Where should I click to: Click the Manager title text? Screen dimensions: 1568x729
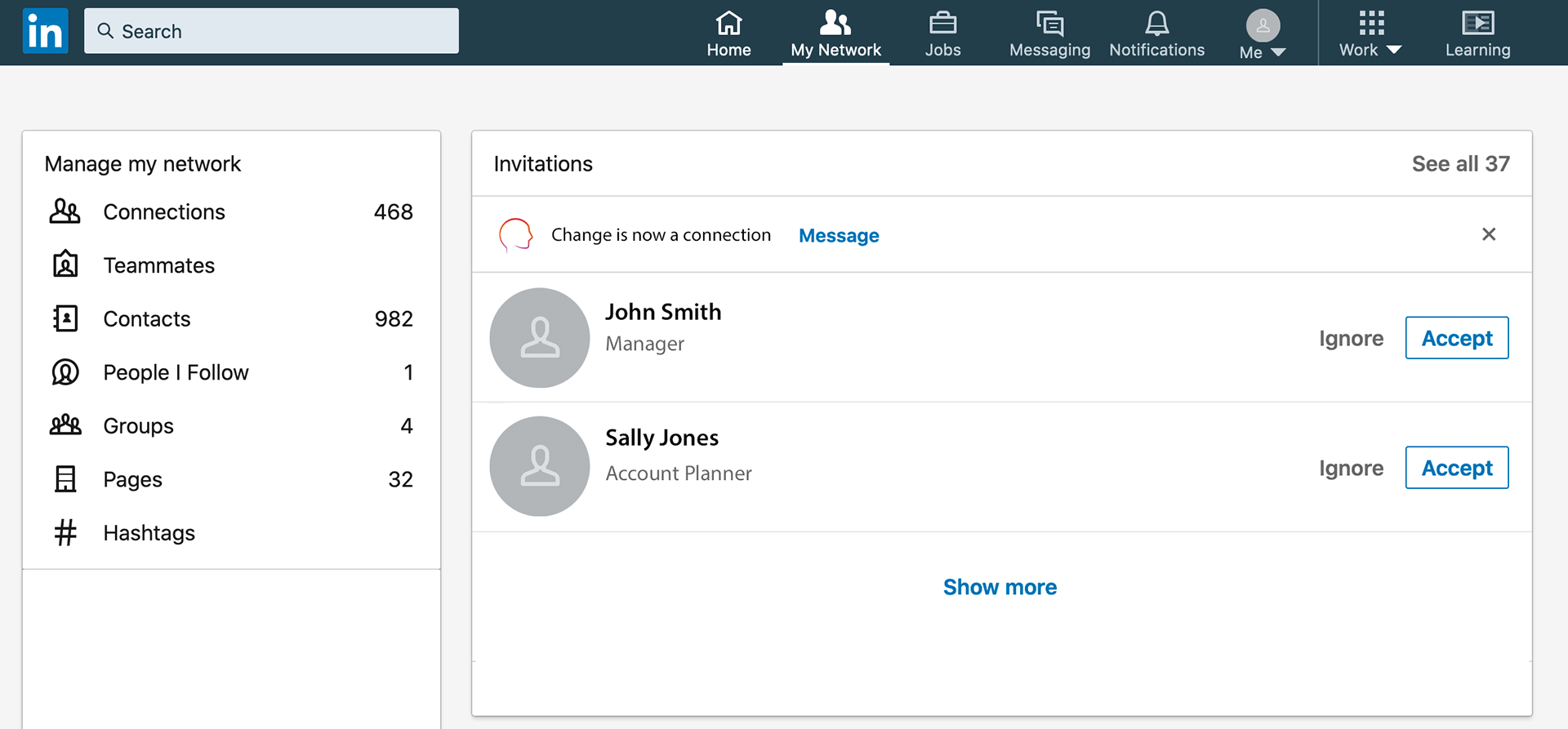pos(644,344)
